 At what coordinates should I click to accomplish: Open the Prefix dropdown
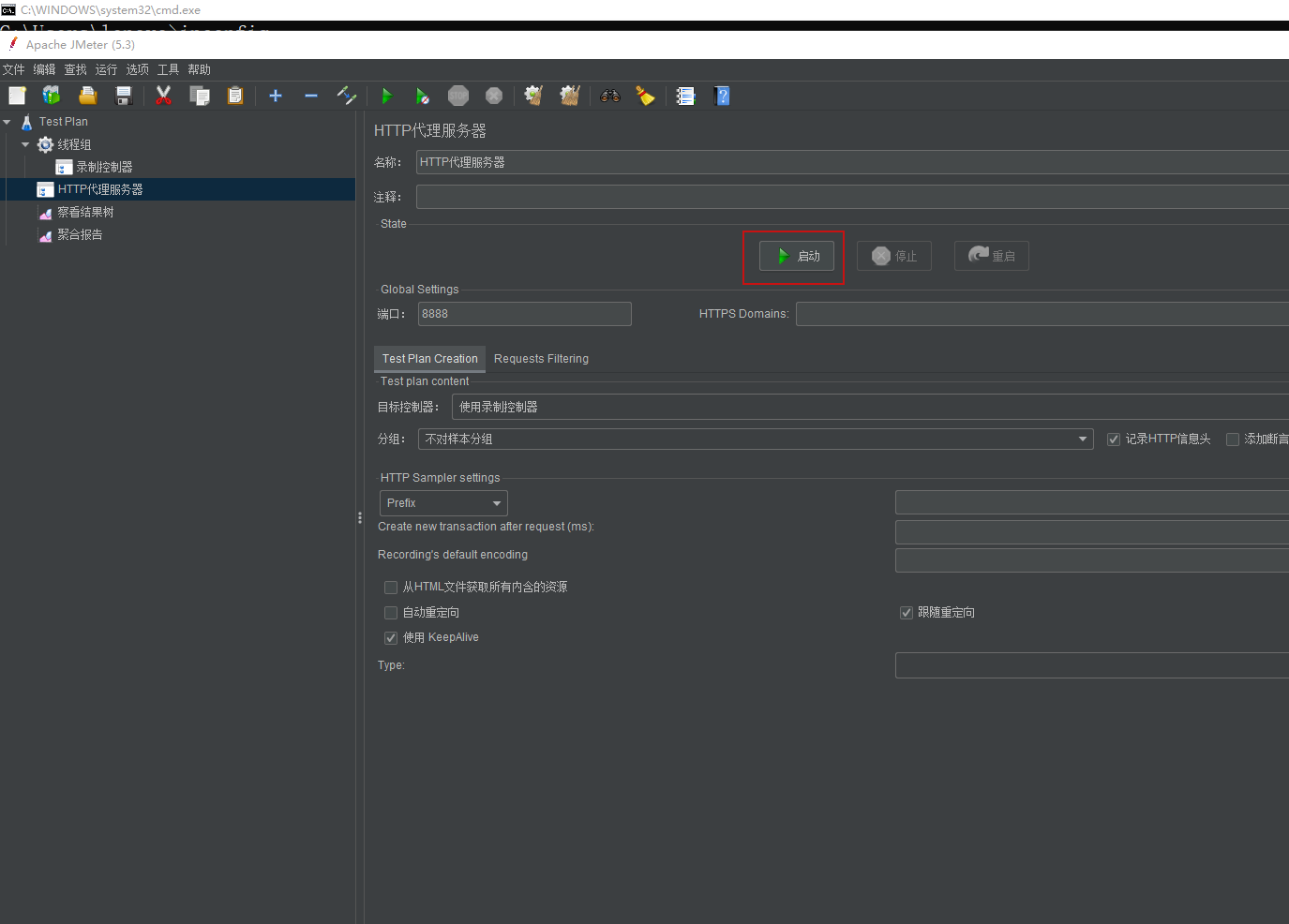click(x=443, y=503)
